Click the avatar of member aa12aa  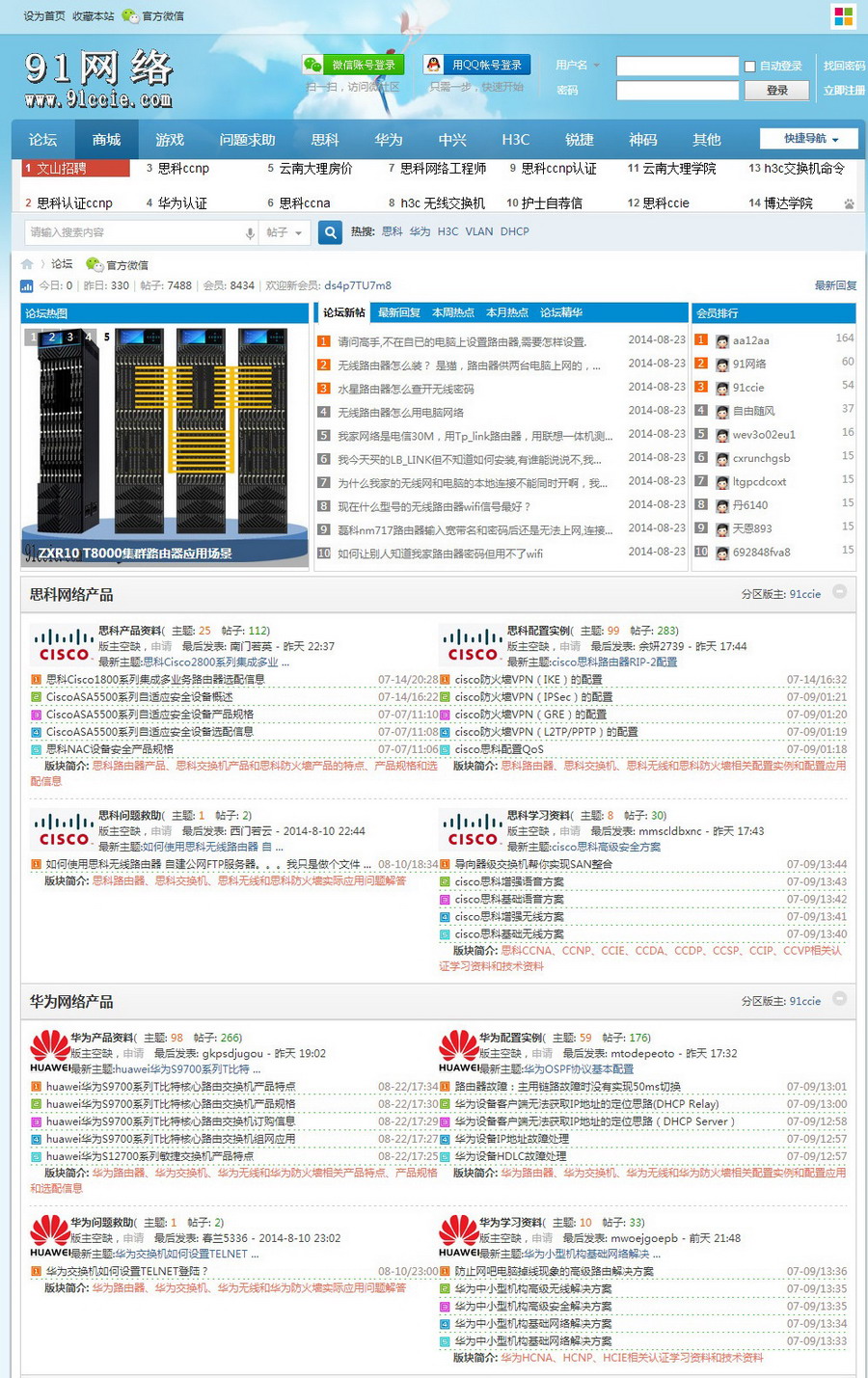(x=721, y=340)
